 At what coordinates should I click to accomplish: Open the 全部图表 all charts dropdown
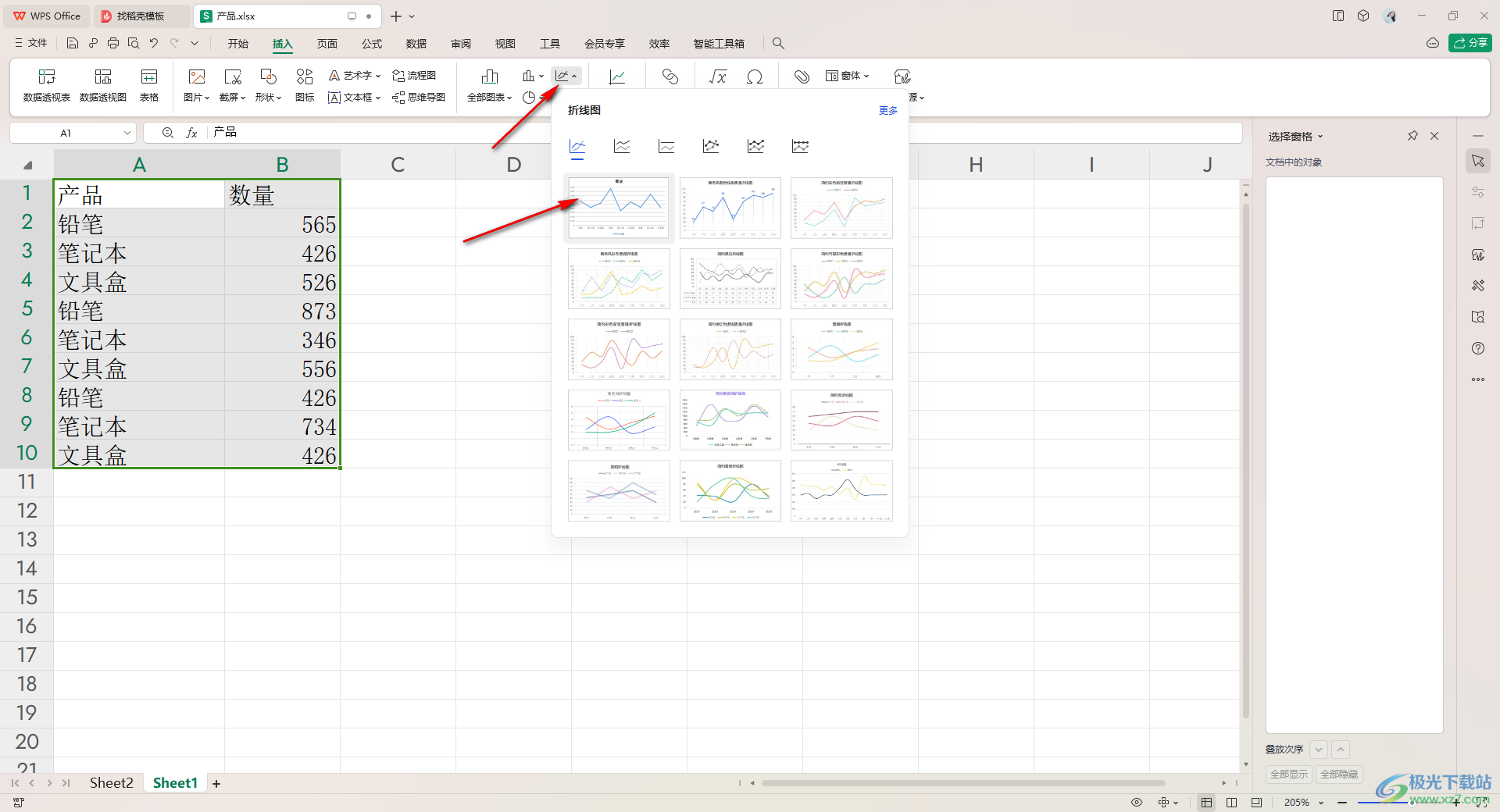(x=490, y=98)
